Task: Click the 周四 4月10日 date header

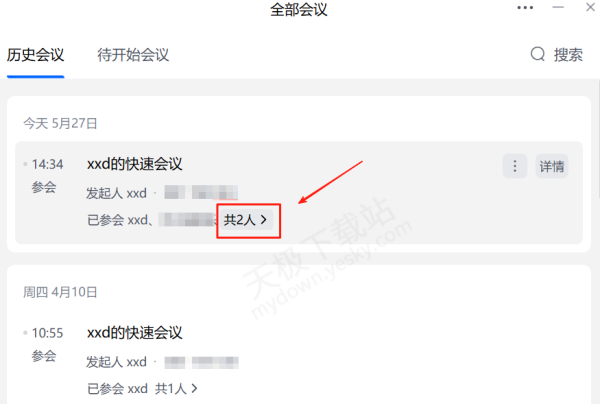Action: 60,292
